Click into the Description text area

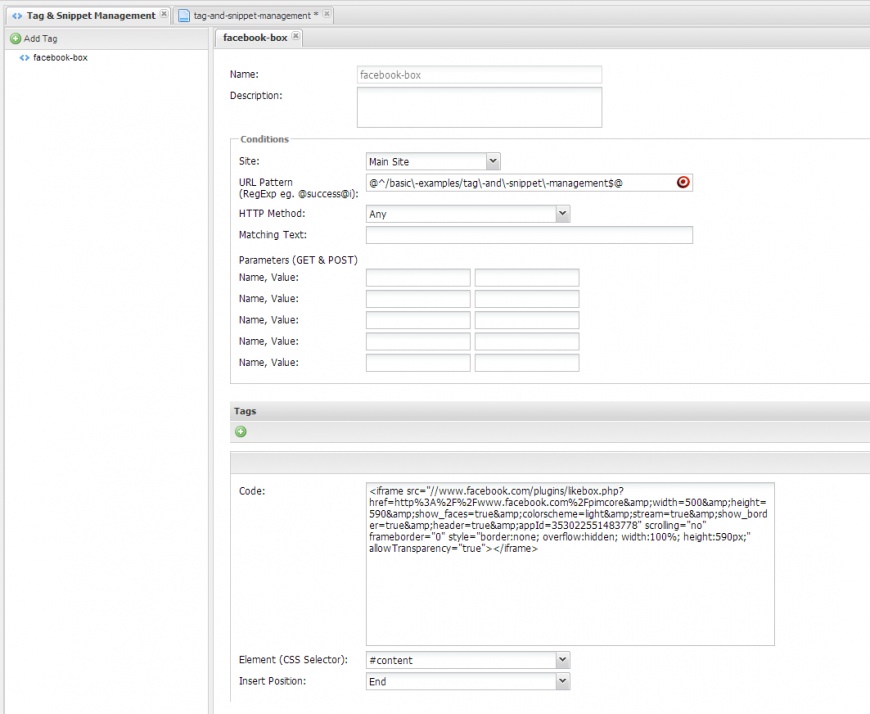(x=479, y=107)
